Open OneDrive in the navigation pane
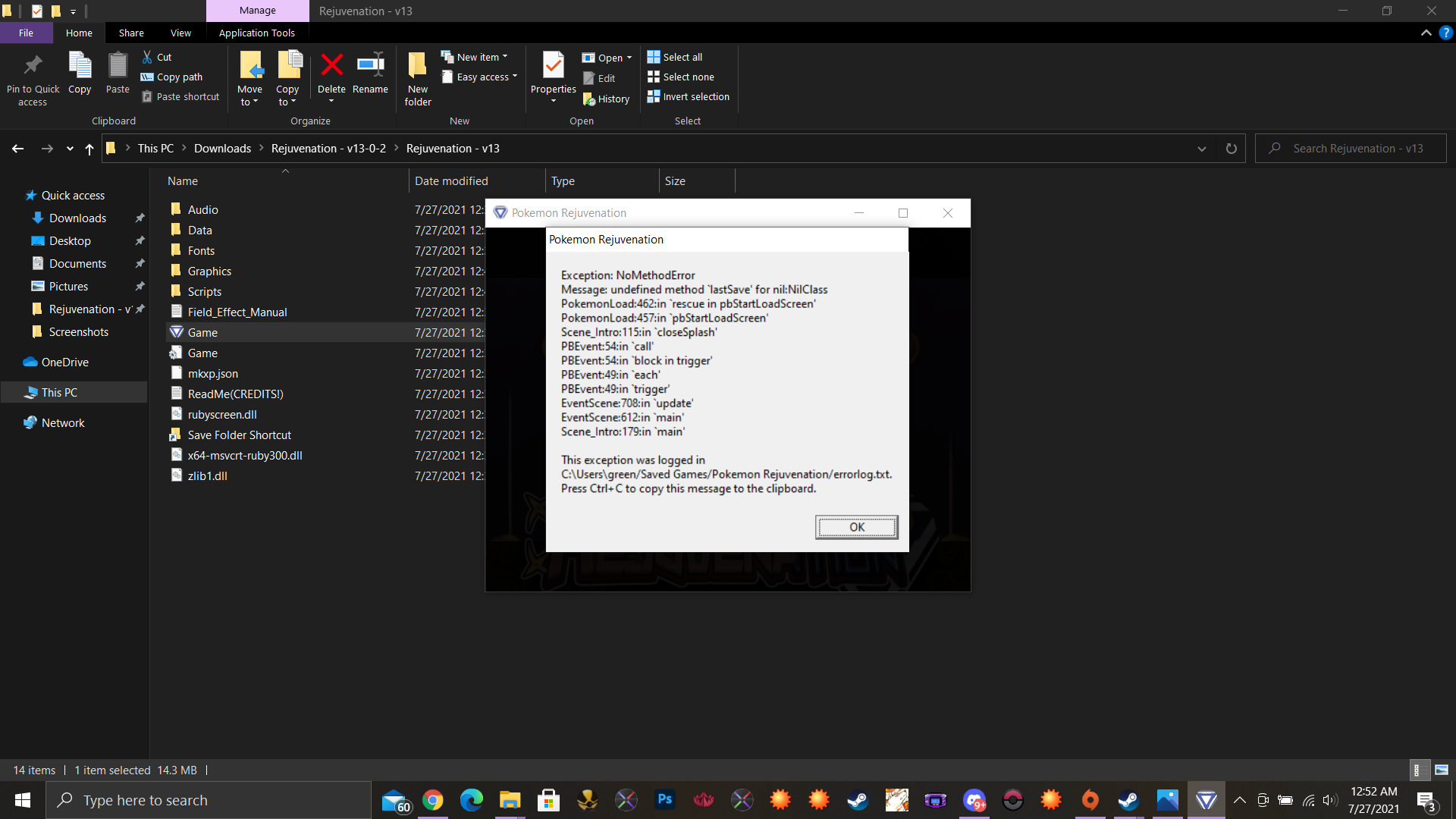The width and height of the screenshot is (1456, 819). pyautogui.click(x=64, y=362)
